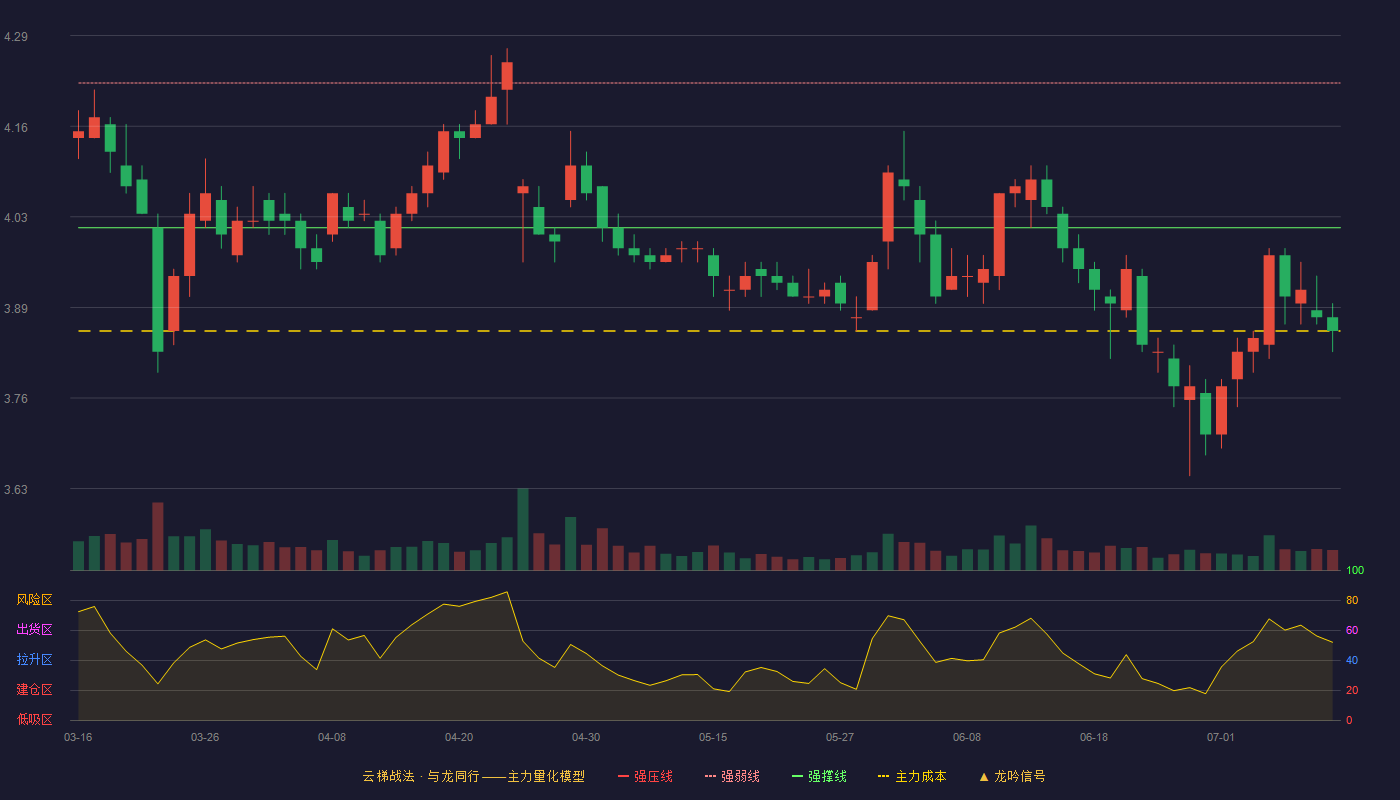The width and height of the screenshot is (1400, 800).
Task: Click the 风险区 zone label
Action: click(x=34, y=600)
